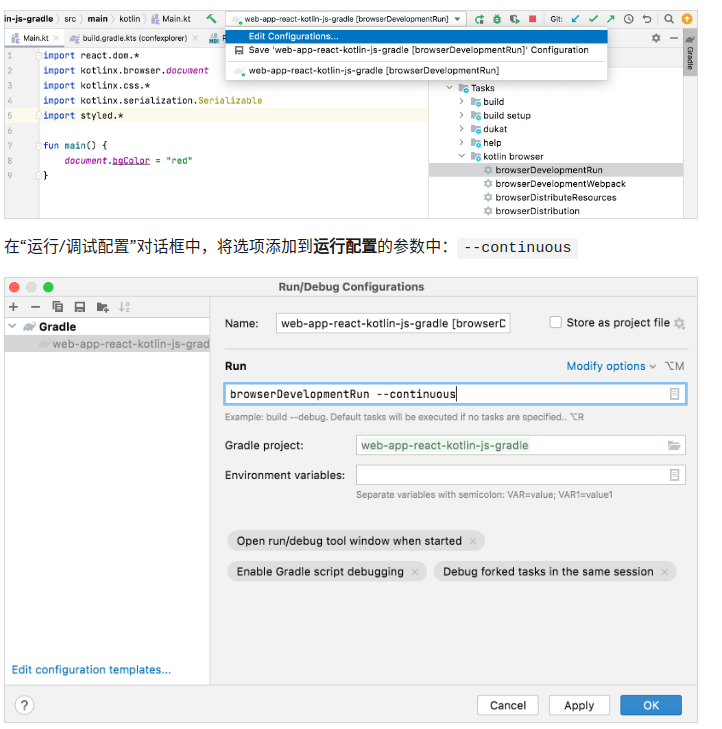Switch to Main.kt editor tab
The image size is (722, 729).
36,38
